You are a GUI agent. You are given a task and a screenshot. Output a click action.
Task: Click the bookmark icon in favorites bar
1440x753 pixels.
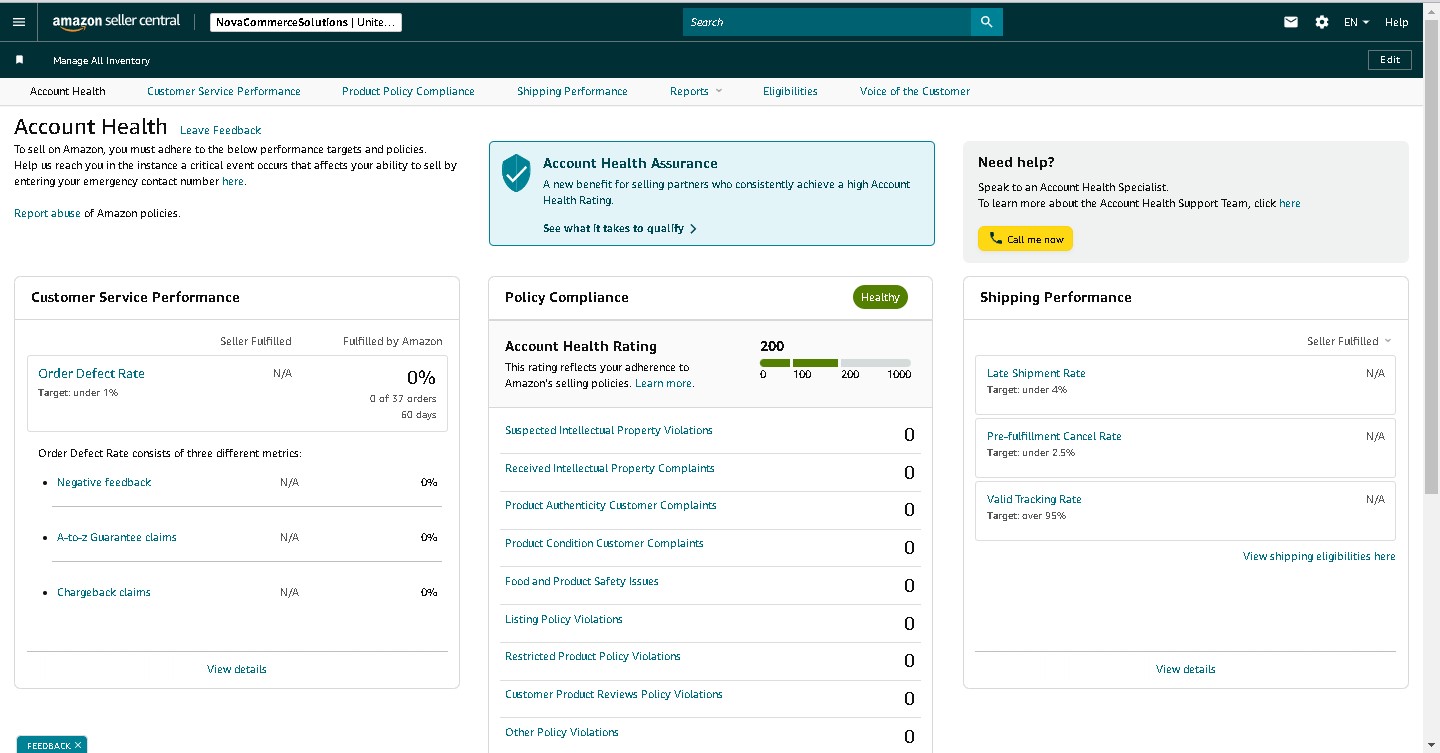click(19, 60)
